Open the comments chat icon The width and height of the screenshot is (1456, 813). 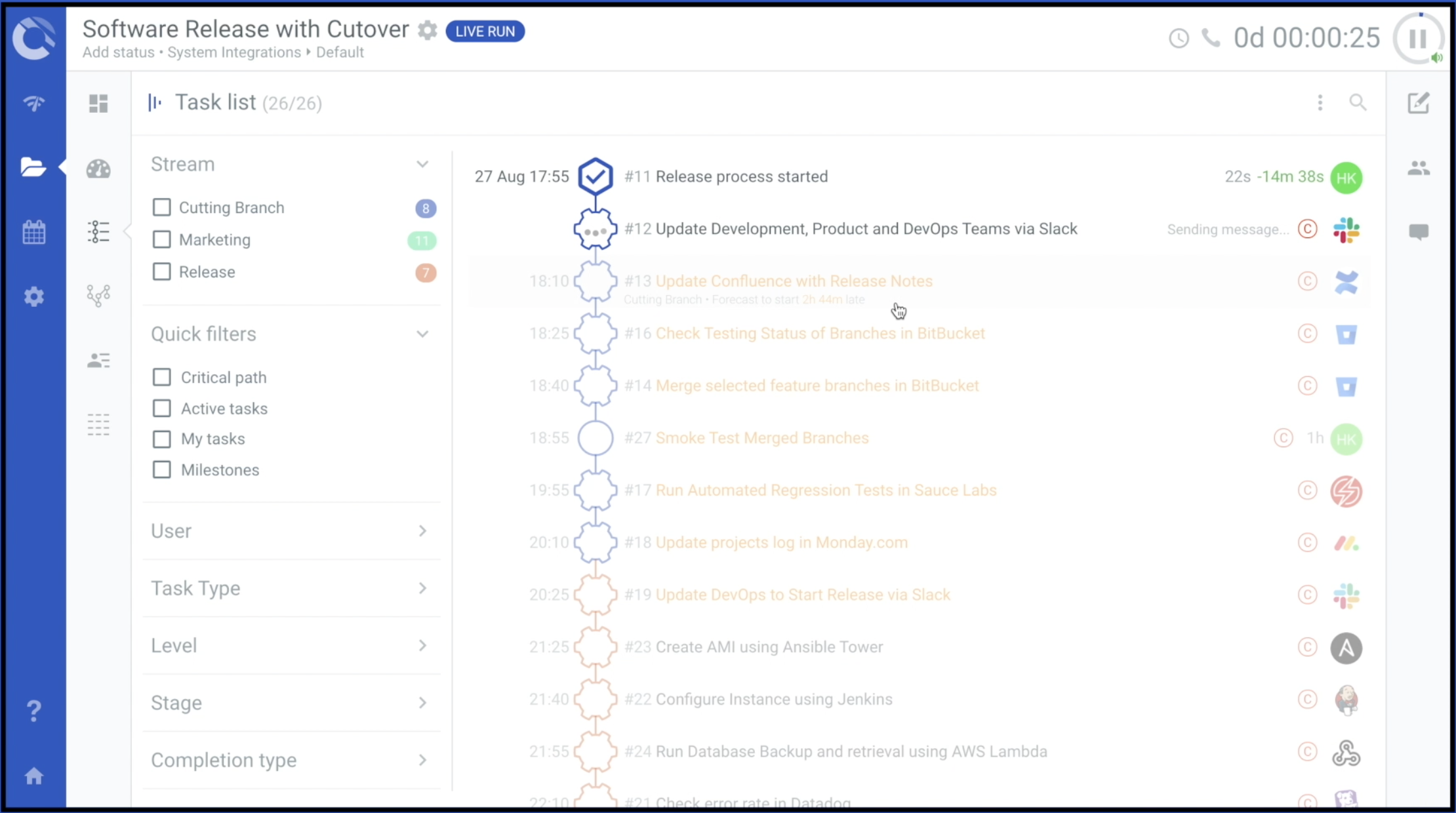pyautogui.click(x=1419, y=232)
